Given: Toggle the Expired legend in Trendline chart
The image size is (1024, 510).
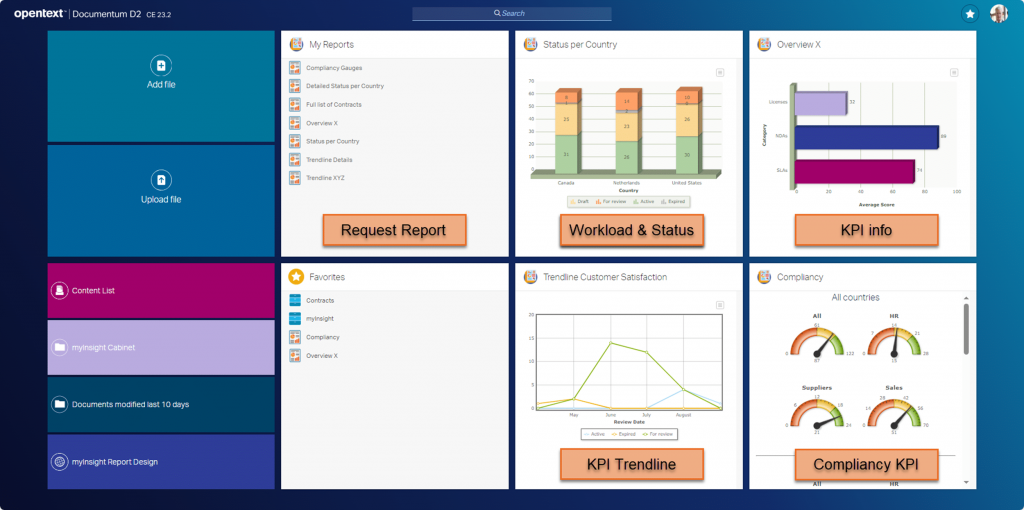Looking at the screenshot, I should (x=623, y=434).
